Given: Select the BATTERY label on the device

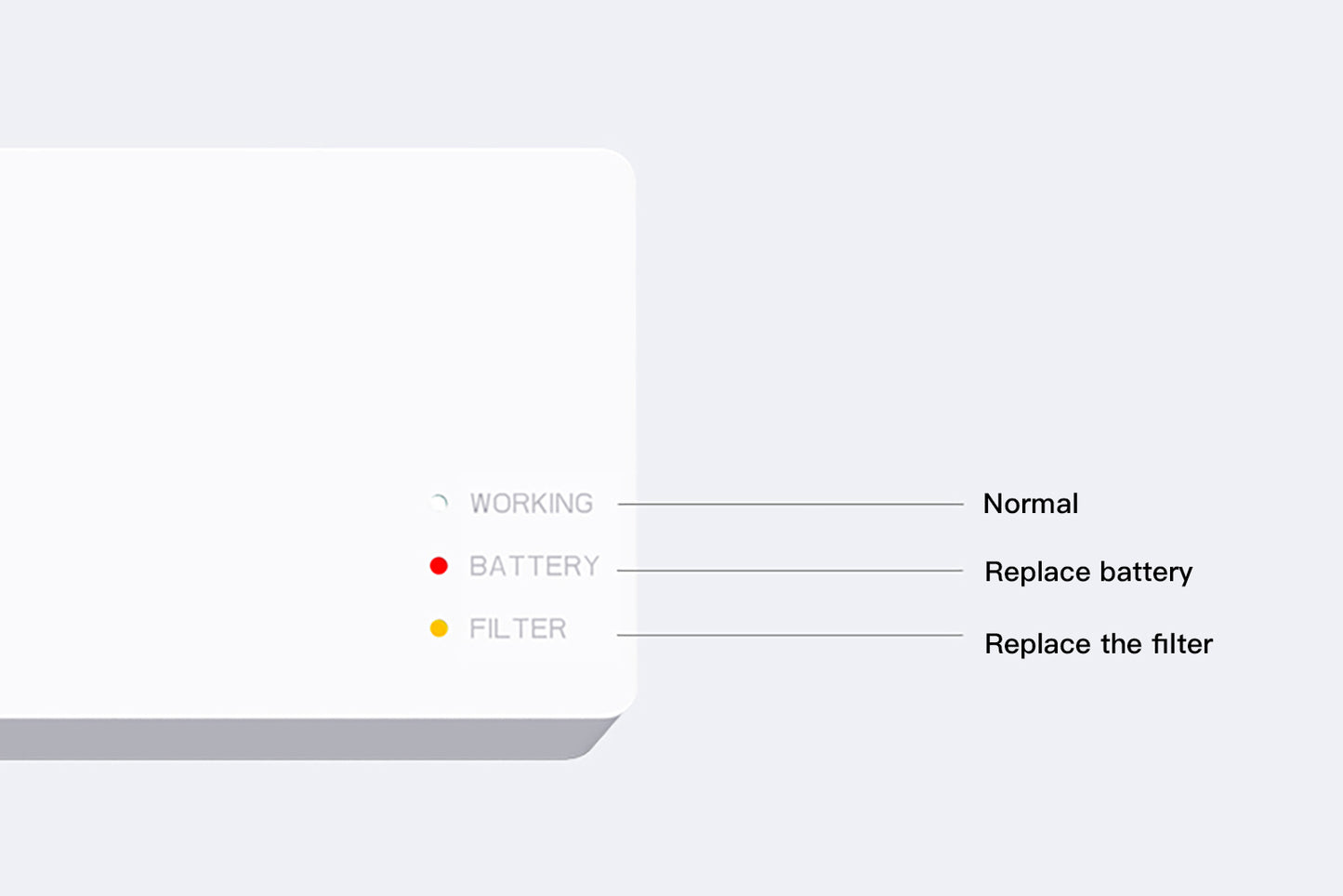Looking at the screenshot, I should pos(534,565).
